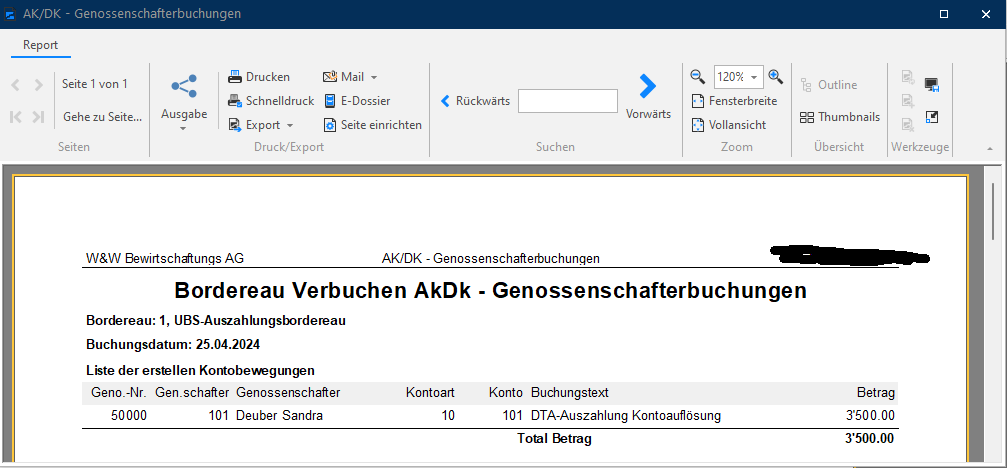Show the Outline overview

(828, 85)
